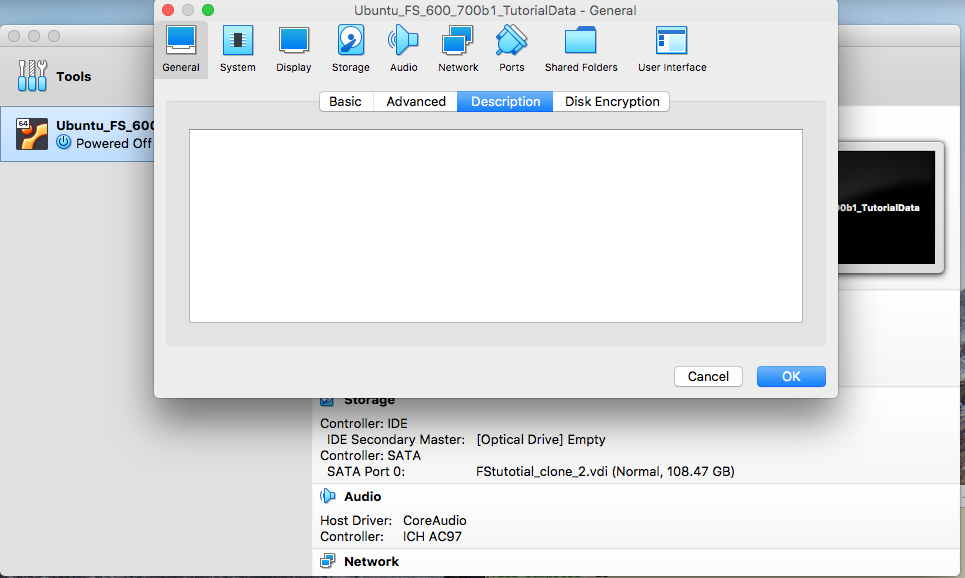Select the Description tab

505,101
